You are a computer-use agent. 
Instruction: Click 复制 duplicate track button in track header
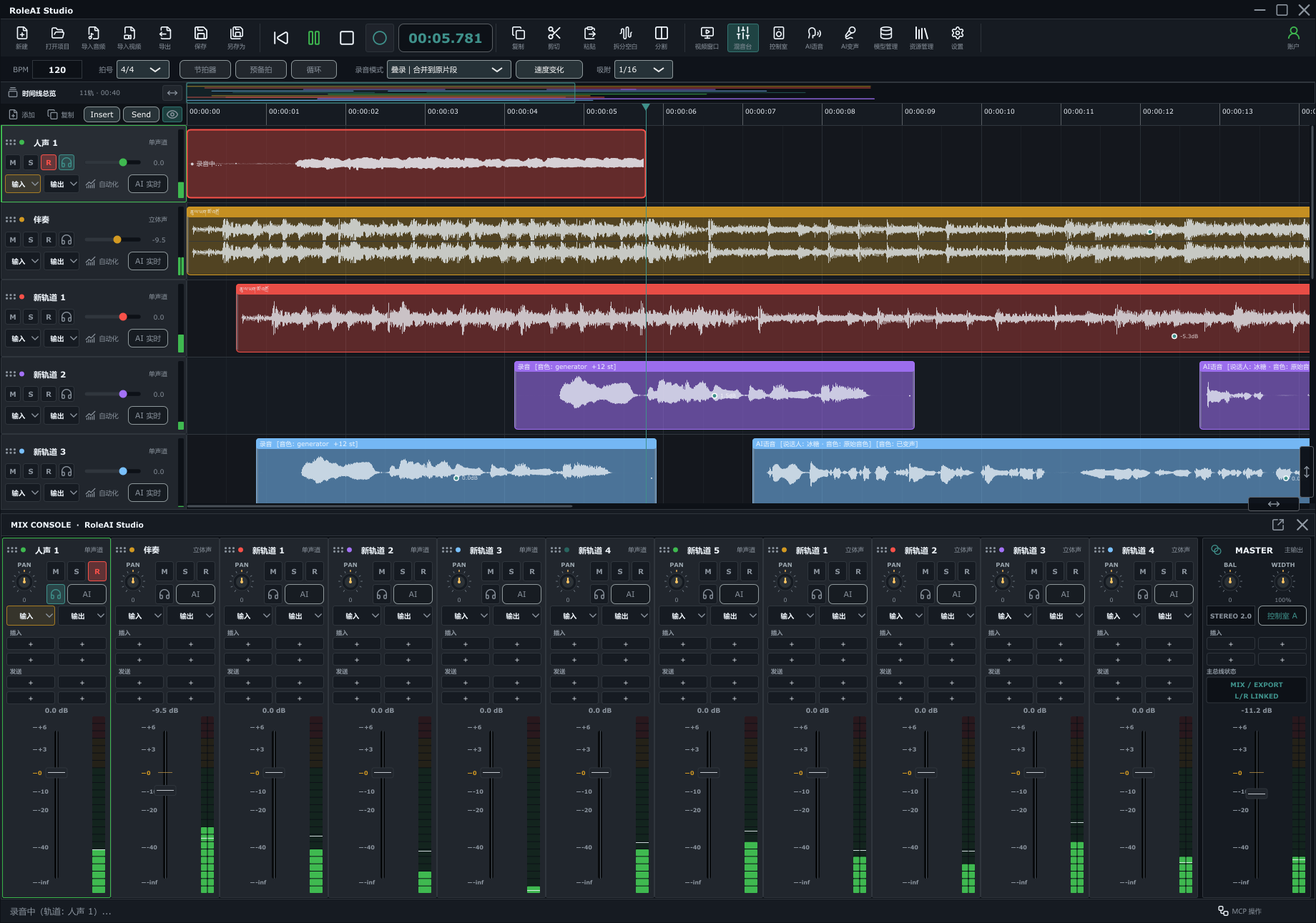click(x=61, y=114)
